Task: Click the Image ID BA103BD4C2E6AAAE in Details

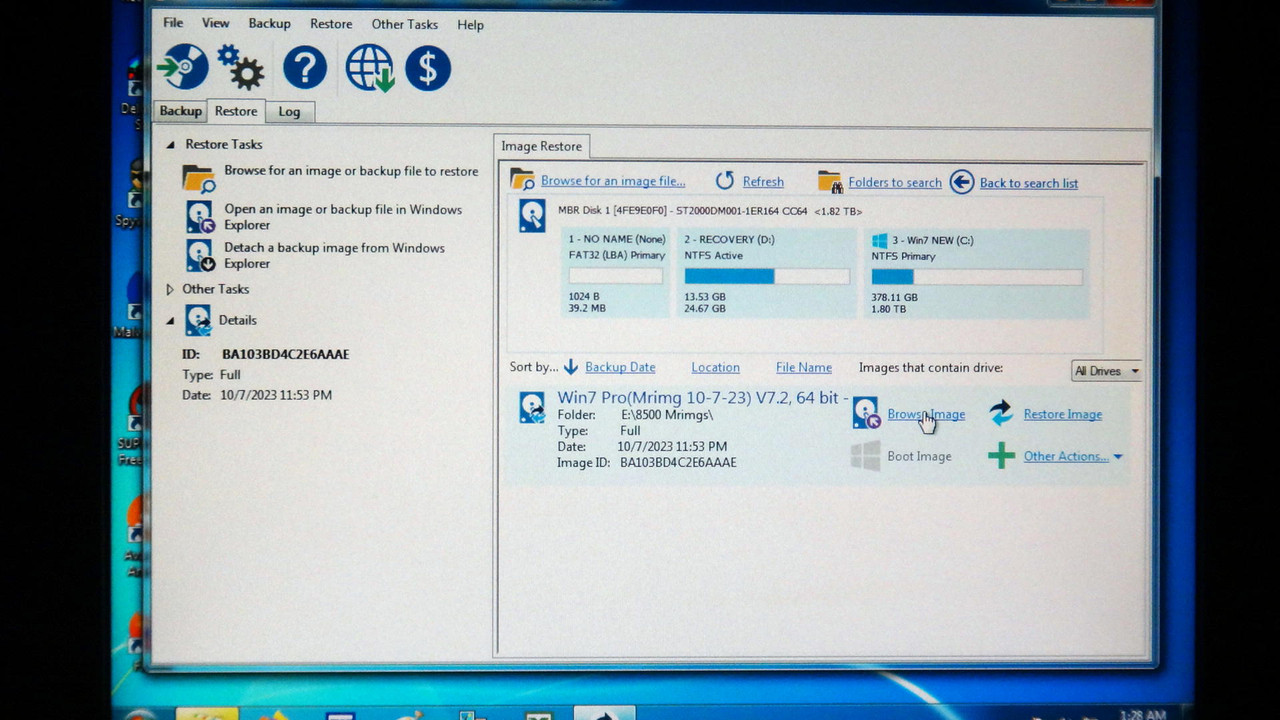Action: click(x=285, y=354)
